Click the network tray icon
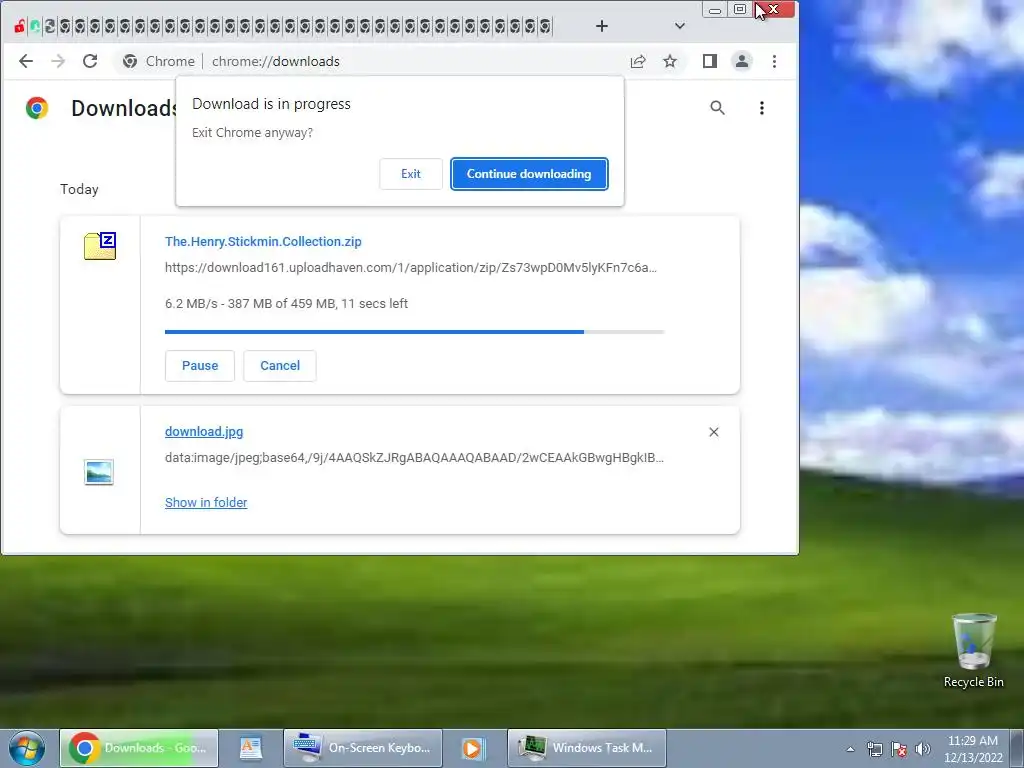The image size is (1024, 768). tap(874, 749)
